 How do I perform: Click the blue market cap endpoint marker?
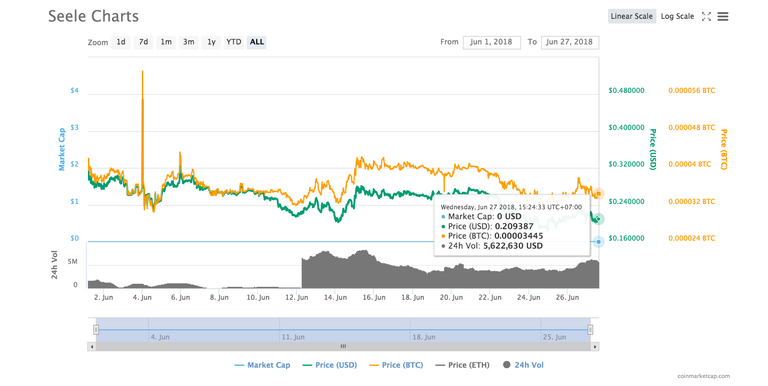[599, 241]
